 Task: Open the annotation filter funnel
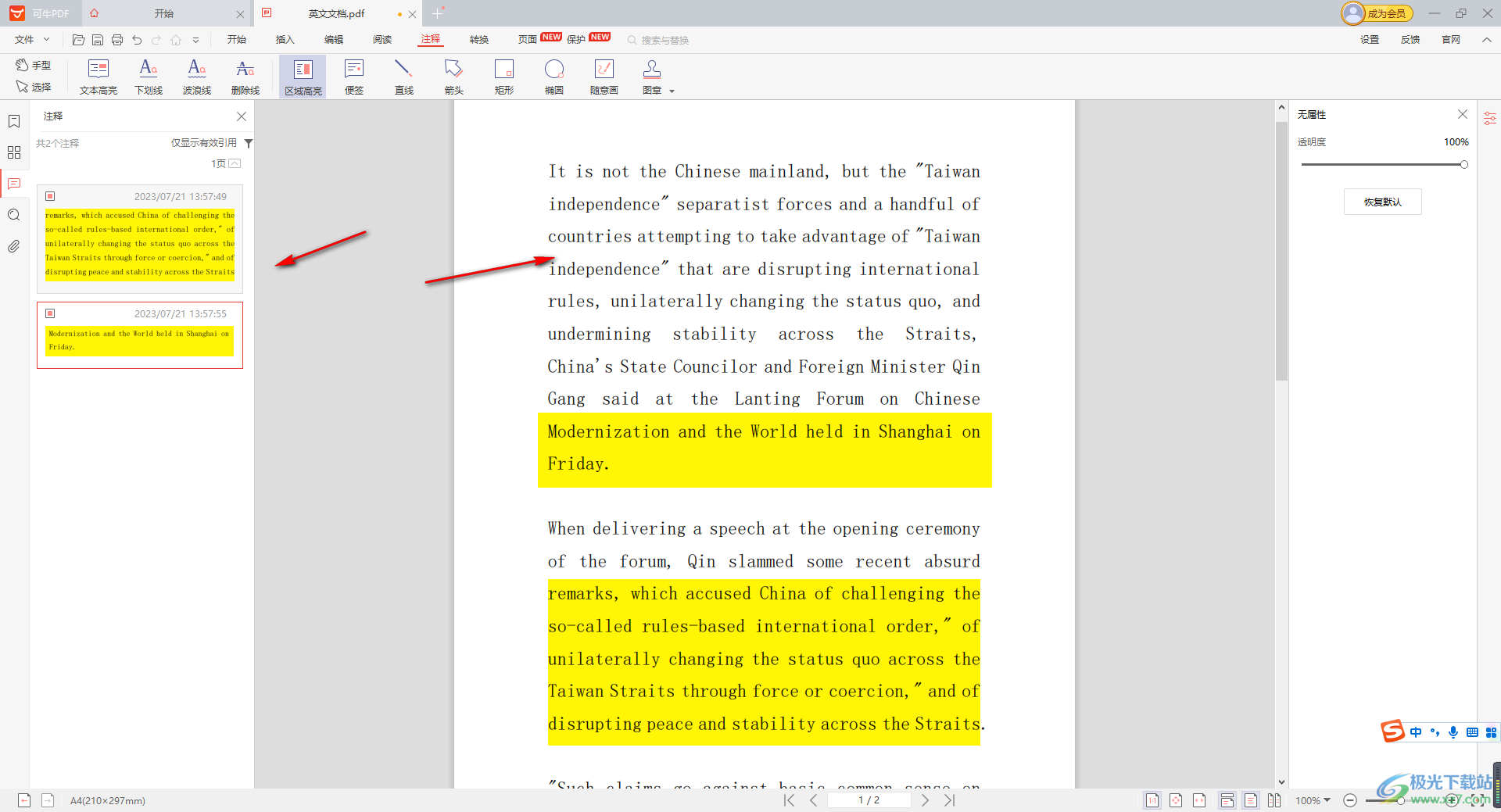coord(249,143)
